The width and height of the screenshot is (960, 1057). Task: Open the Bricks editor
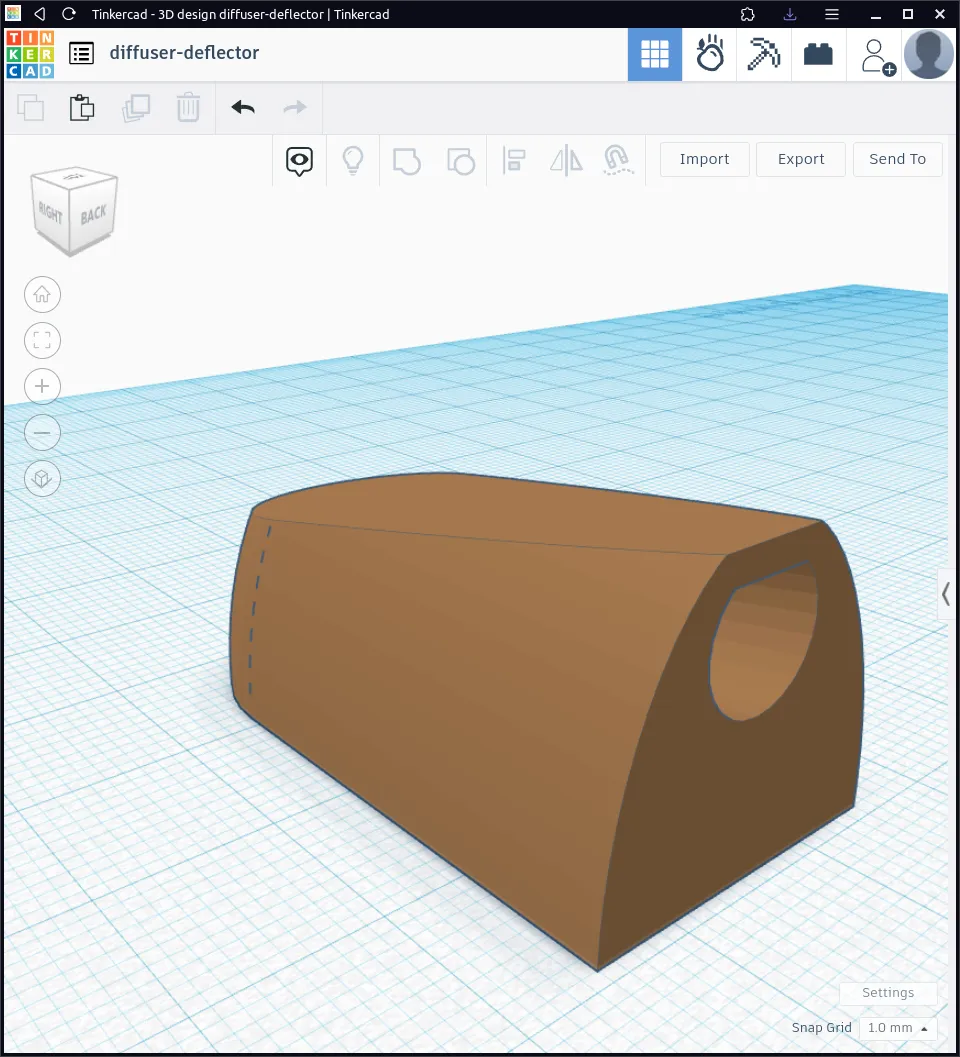(818, 54)
